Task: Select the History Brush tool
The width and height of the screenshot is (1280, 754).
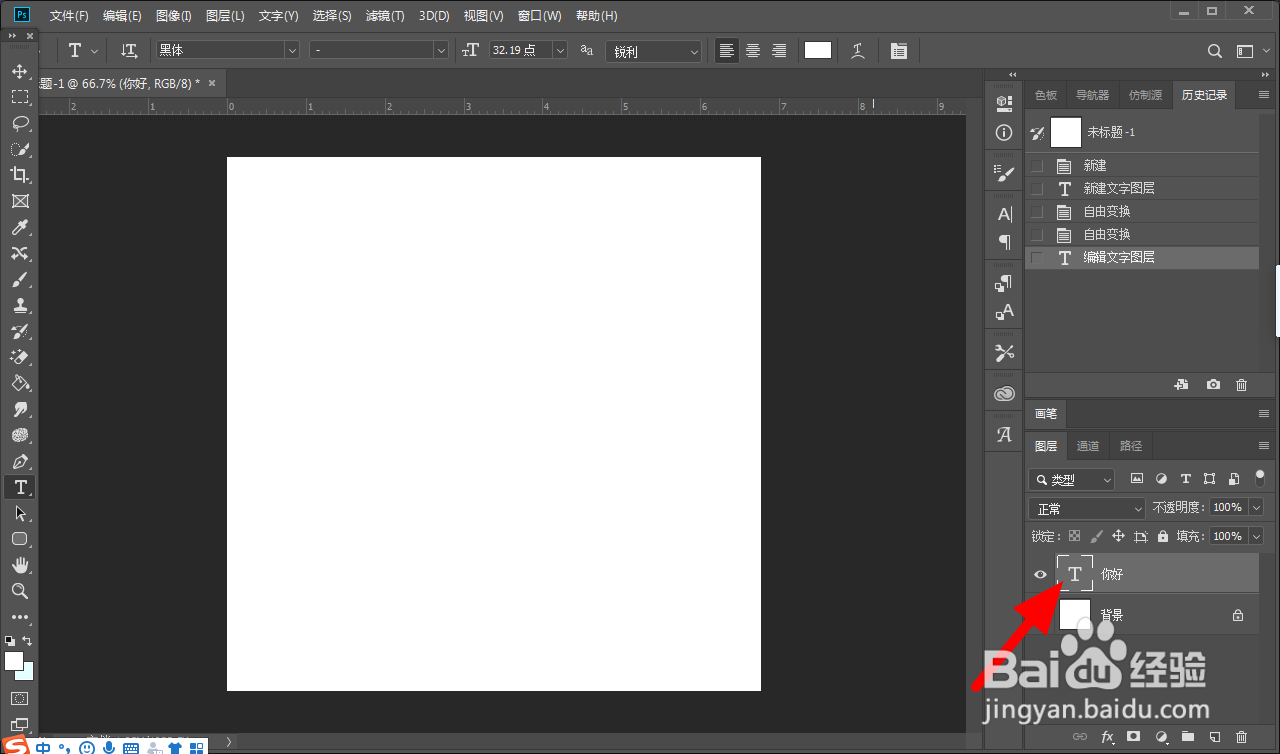Action: [x=19, y=331]
